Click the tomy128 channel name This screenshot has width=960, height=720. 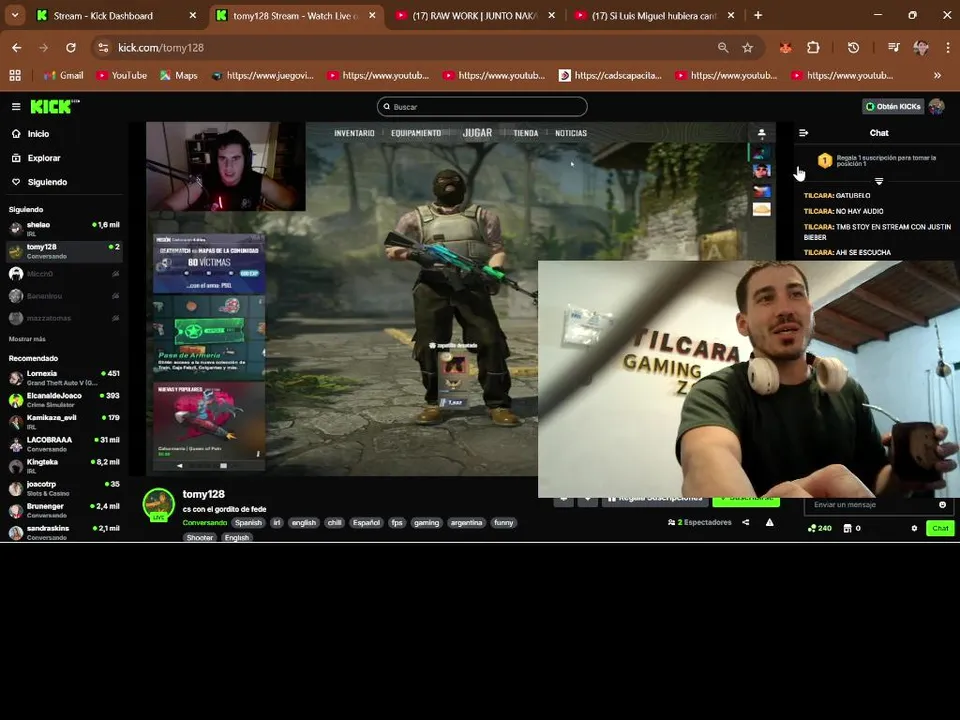203,494
